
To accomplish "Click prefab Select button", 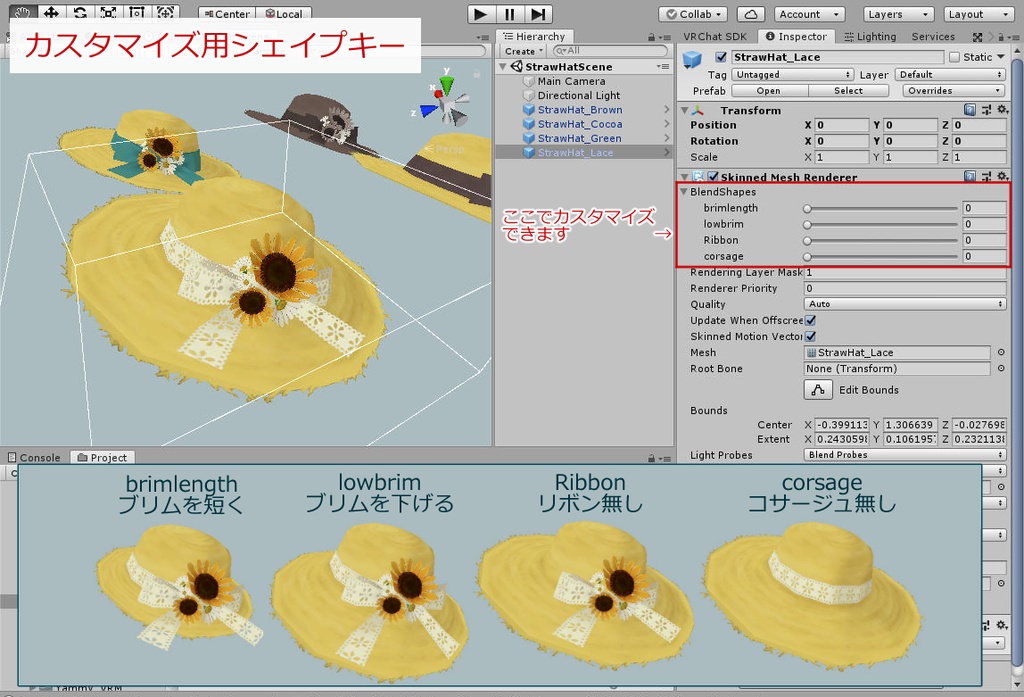I will pyautogui.click(x=848, y=91).
